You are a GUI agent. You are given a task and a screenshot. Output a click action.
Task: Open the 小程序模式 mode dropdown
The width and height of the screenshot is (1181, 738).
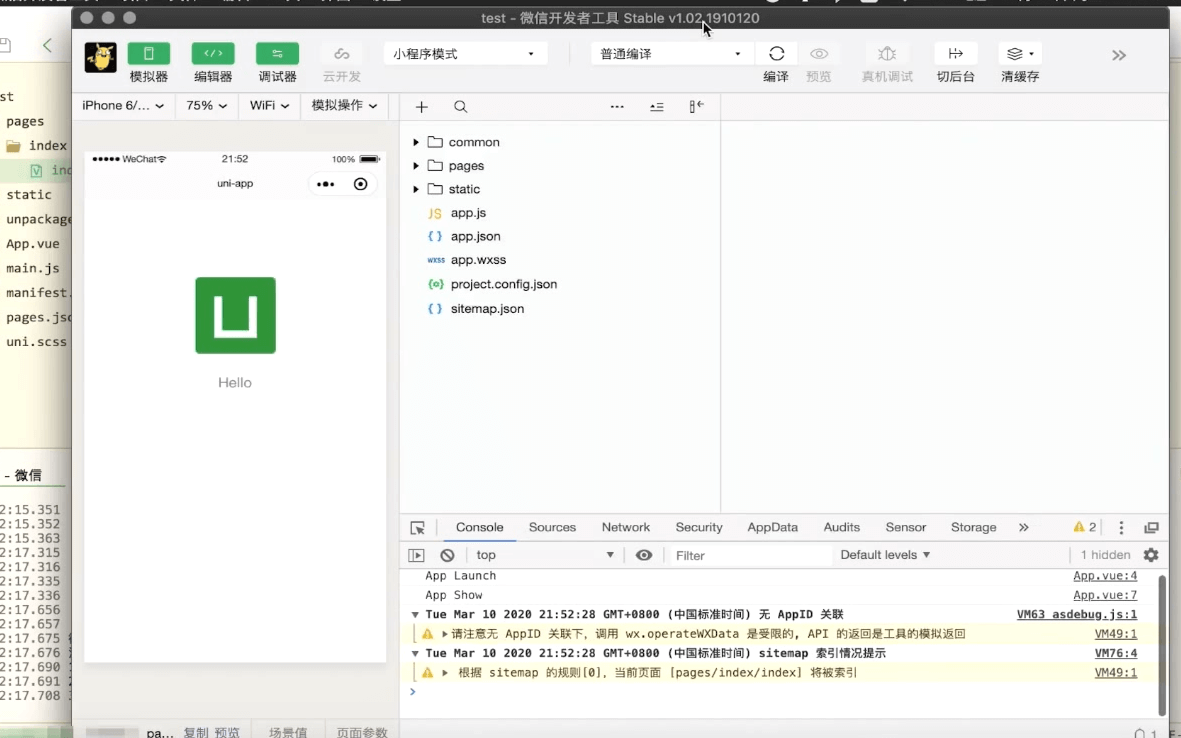click(x=465, y=53)
